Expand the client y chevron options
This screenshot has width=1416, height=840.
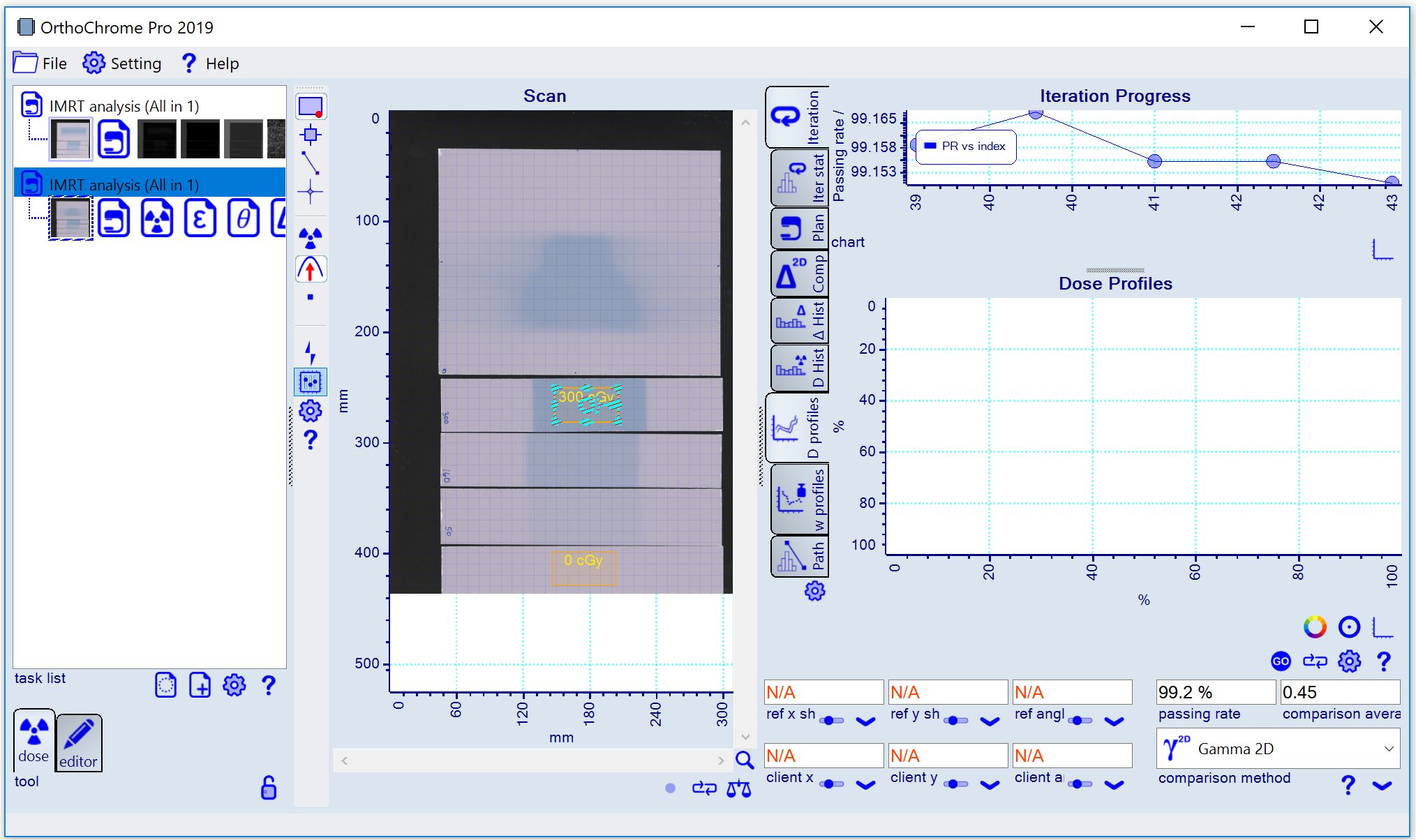(x=990, y=785)
